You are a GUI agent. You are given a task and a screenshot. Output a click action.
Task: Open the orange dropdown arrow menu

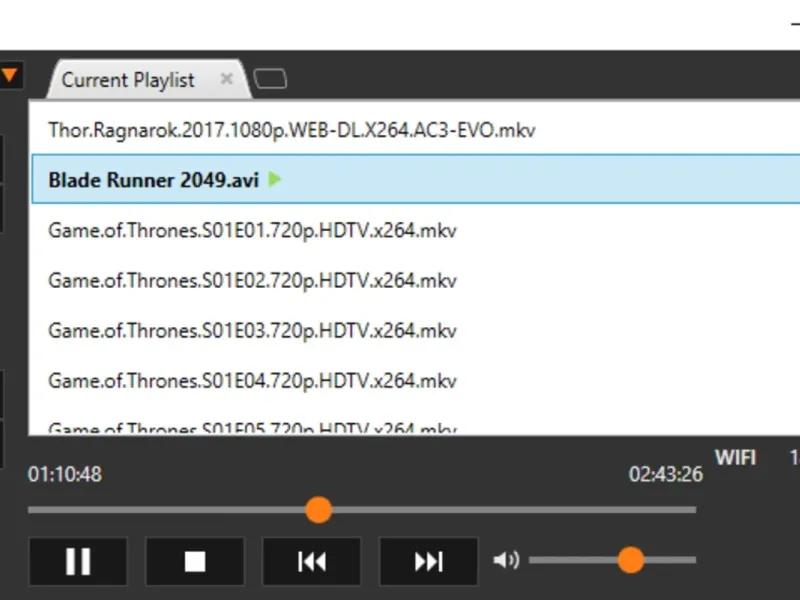pyautogui.click(x=10, y=76)
